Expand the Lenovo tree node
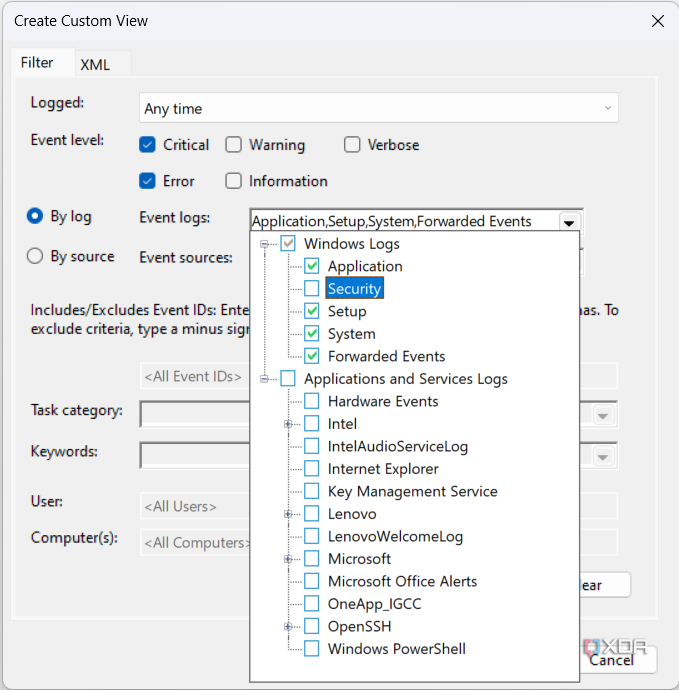The height and width of the screenshot is (690, 679). (288, 514)
